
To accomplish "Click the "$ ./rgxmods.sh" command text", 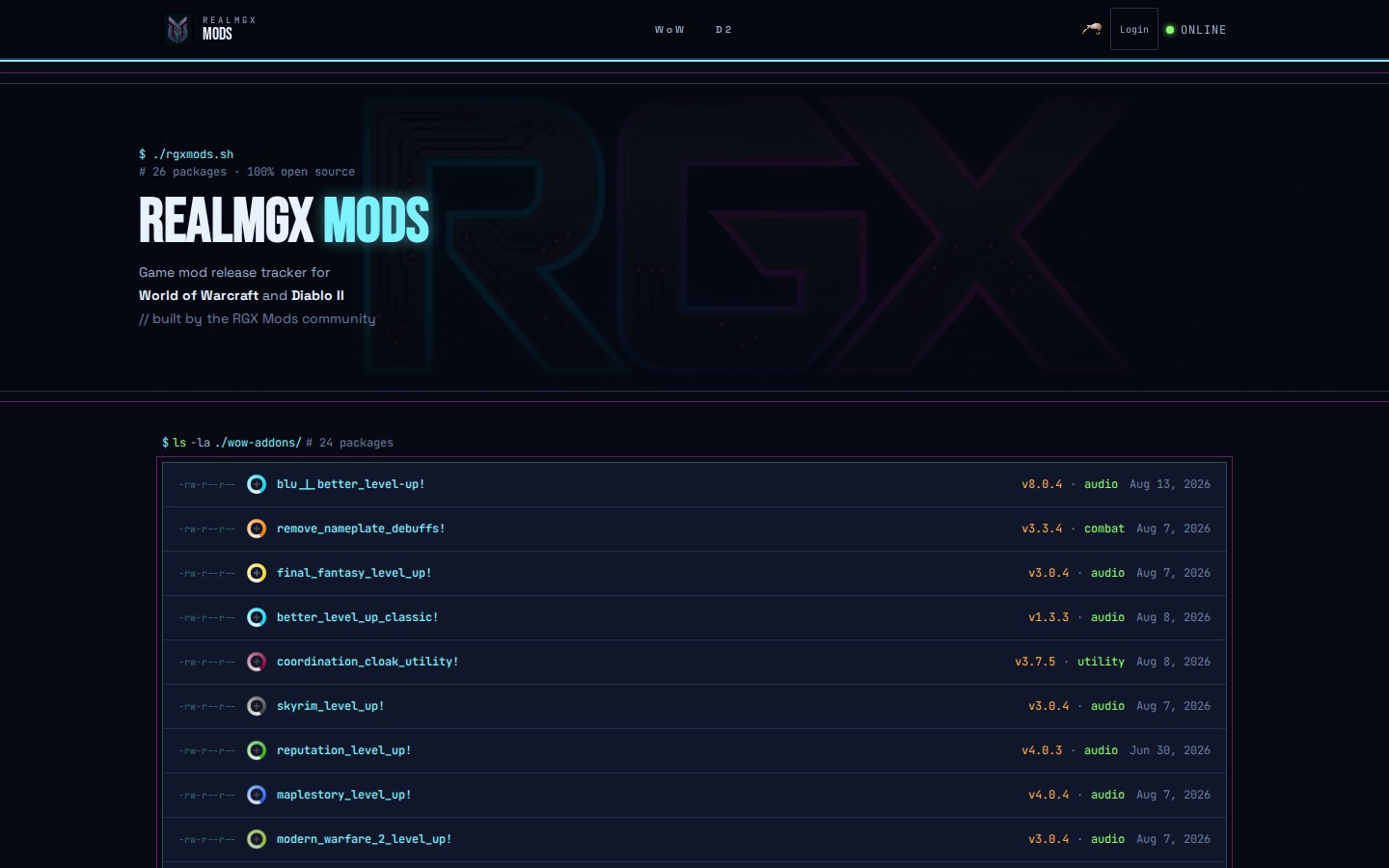I will pyautogui.click(x=186, y=154).
